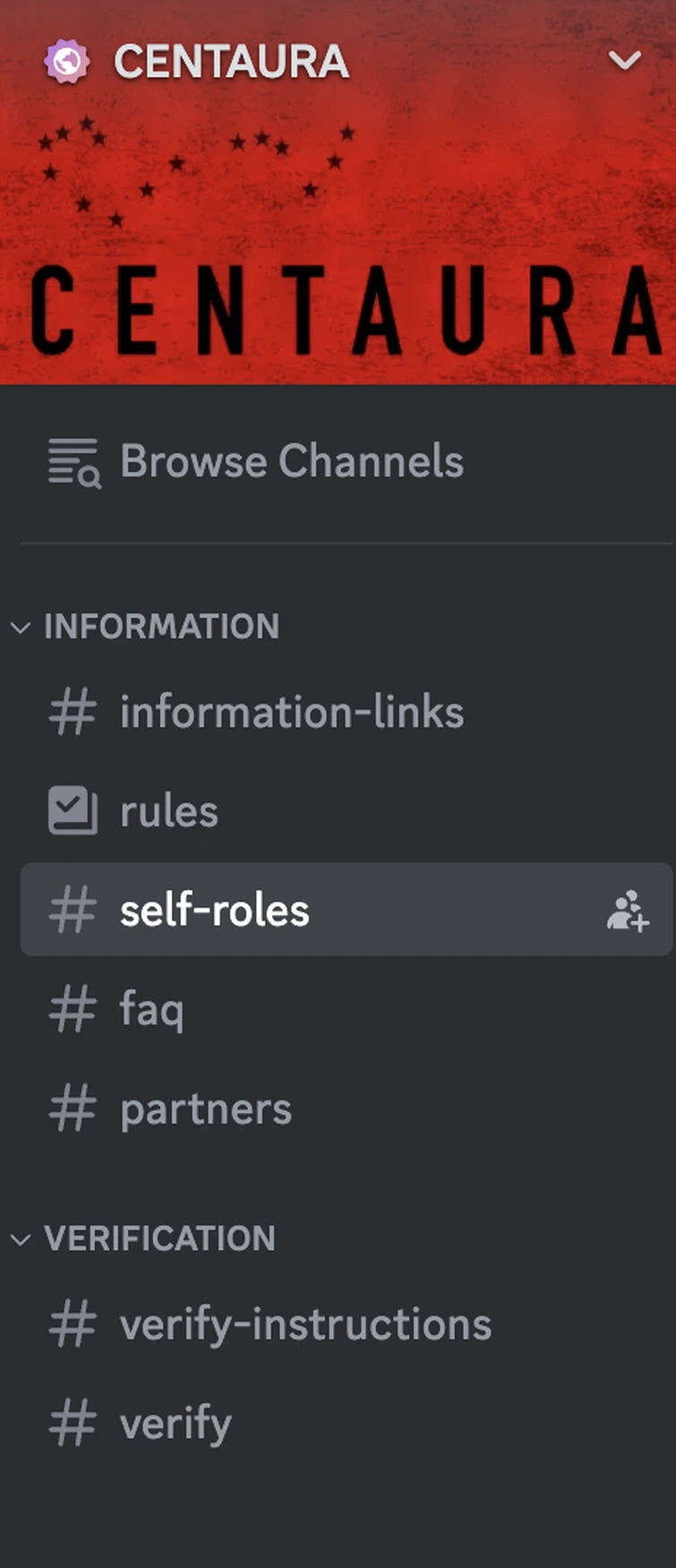Open the partners channel
The height and width of the screenshot is (1568, 676).
tap(206, 1110)
